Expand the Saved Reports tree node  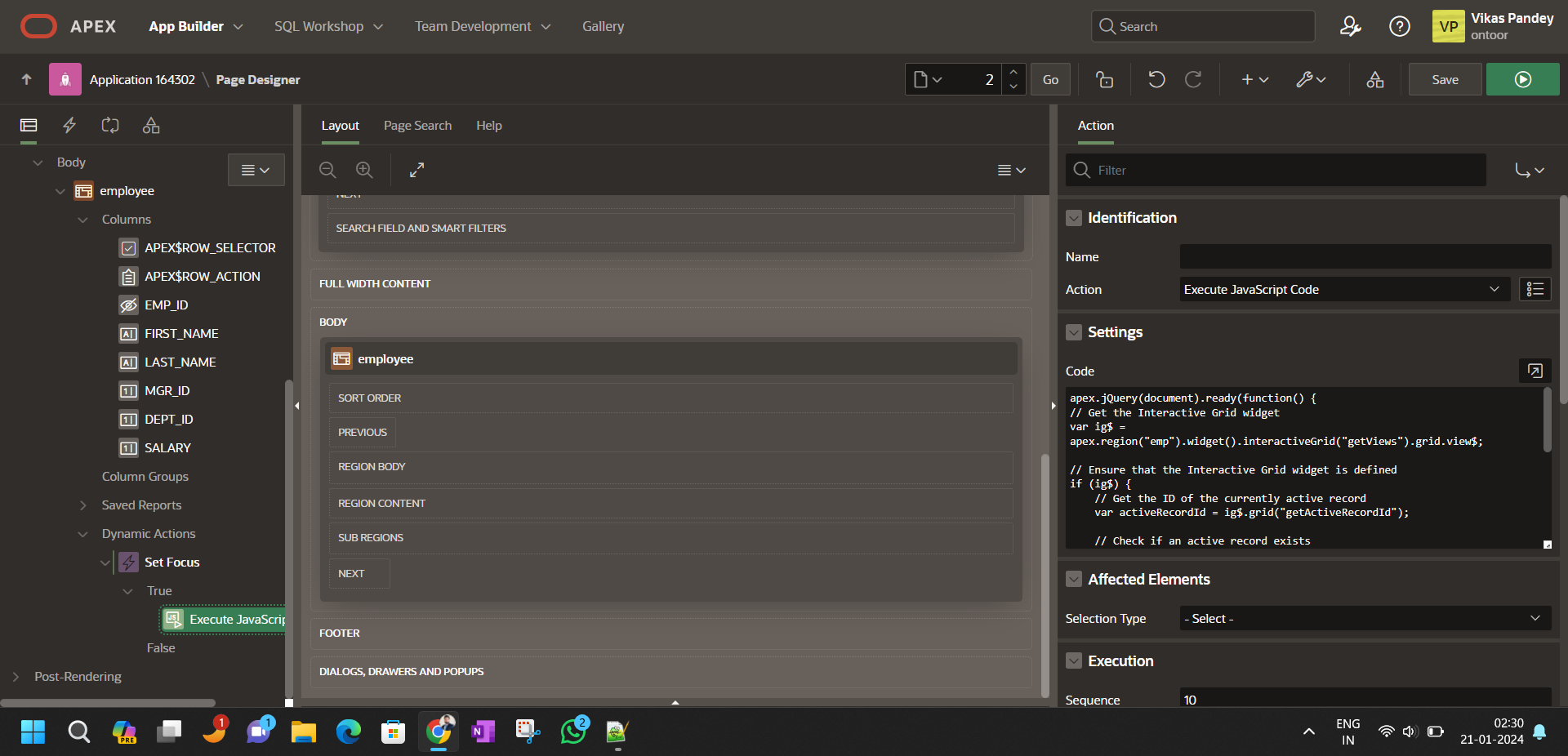tap(82, 505)
